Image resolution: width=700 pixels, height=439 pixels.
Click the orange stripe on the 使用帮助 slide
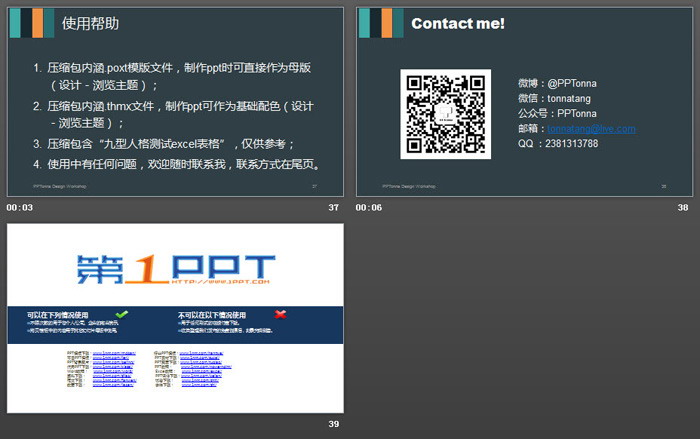pyautogui.click(x=37, y=23)
